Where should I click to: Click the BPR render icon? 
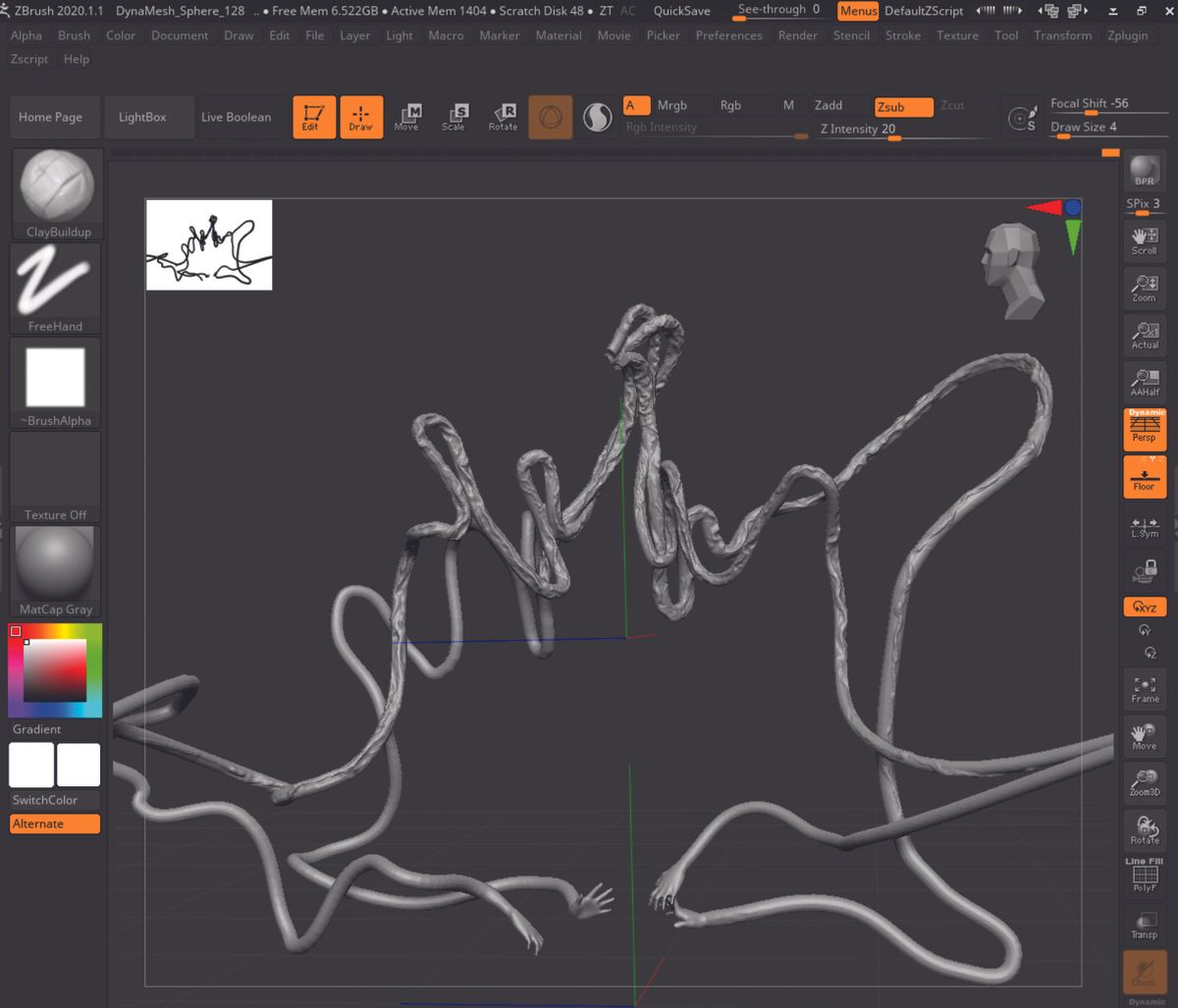(1143, 171)
